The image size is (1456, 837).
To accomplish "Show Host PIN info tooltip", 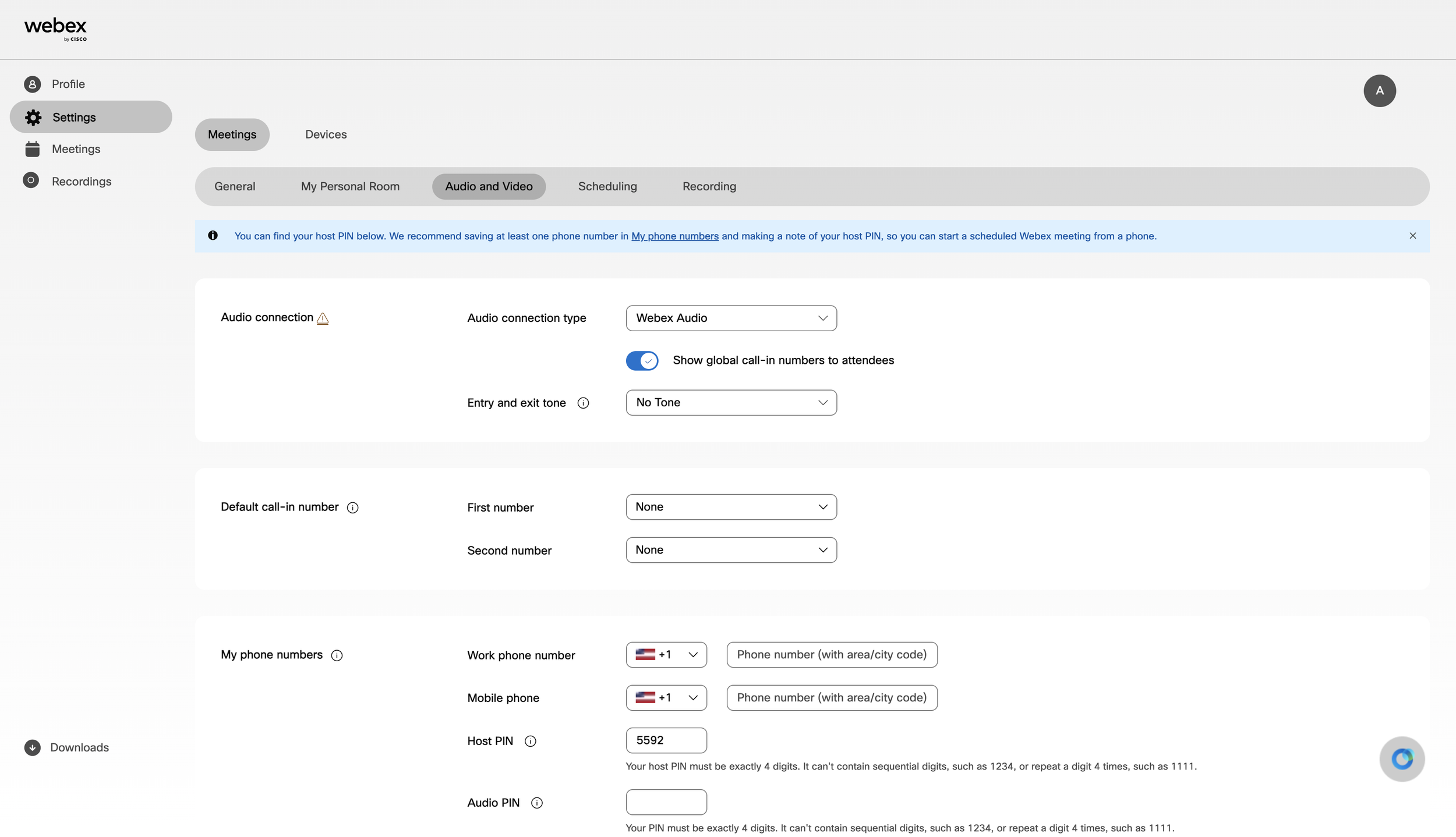I will tap(530, 741).
